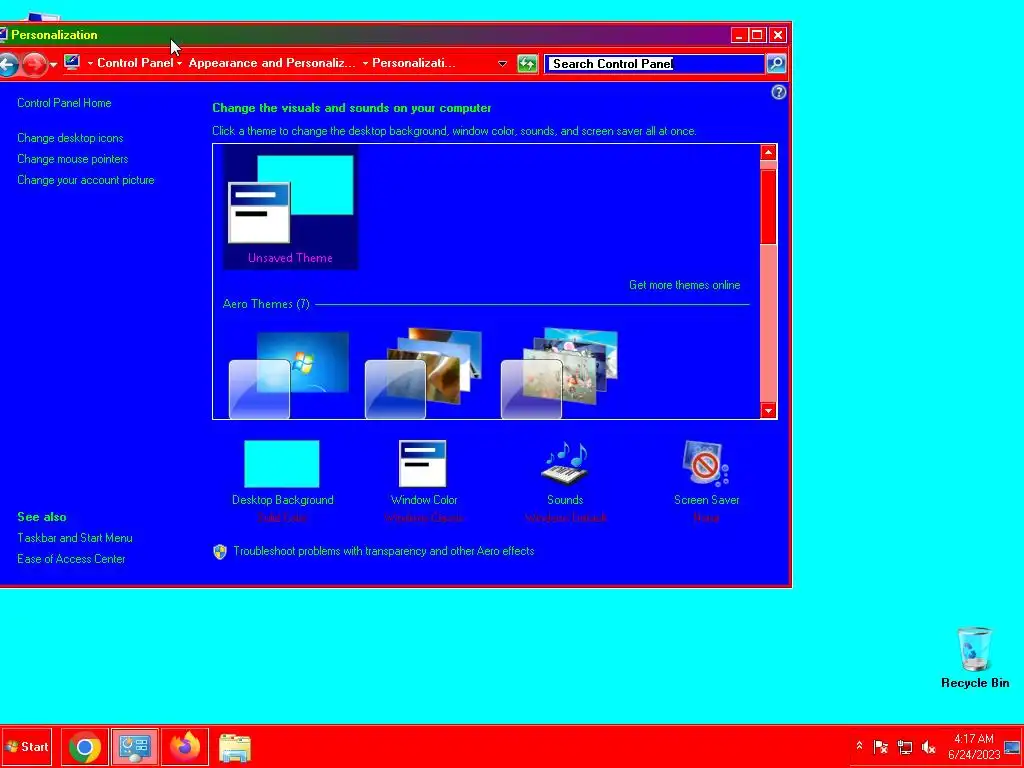The height and width of the screenshot is (768, 1024).
Task: Select Control Panel in the breadcrumb
Action: (135, 63)
